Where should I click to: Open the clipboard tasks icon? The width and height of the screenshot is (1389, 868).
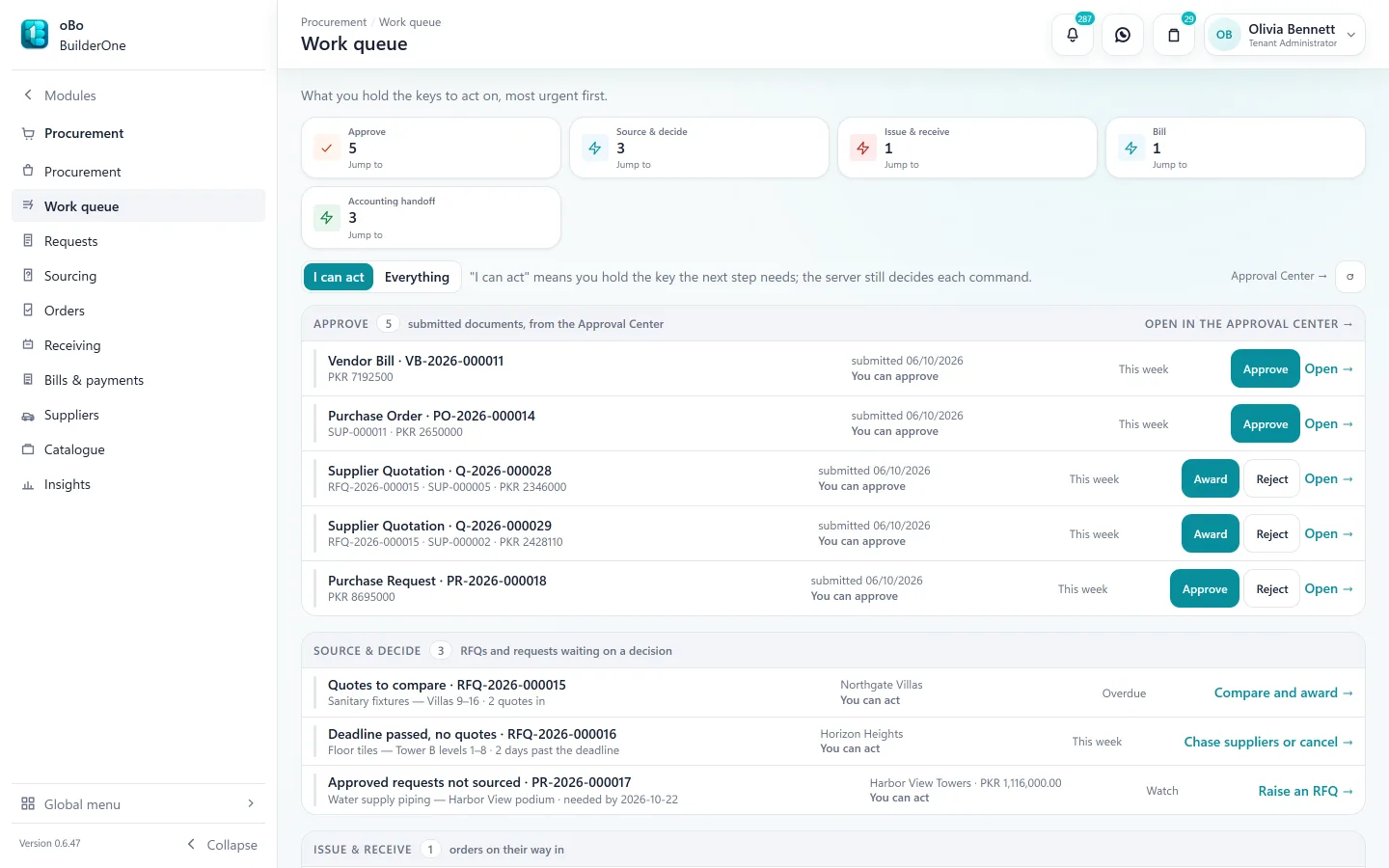tap(1174, 35)
